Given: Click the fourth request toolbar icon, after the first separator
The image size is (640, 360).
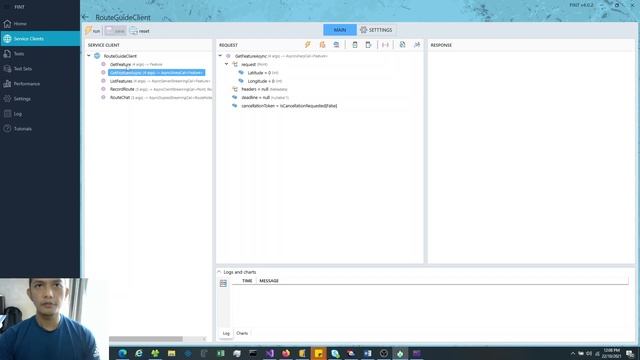Looking at the screenshot, I should coord(355,44).
